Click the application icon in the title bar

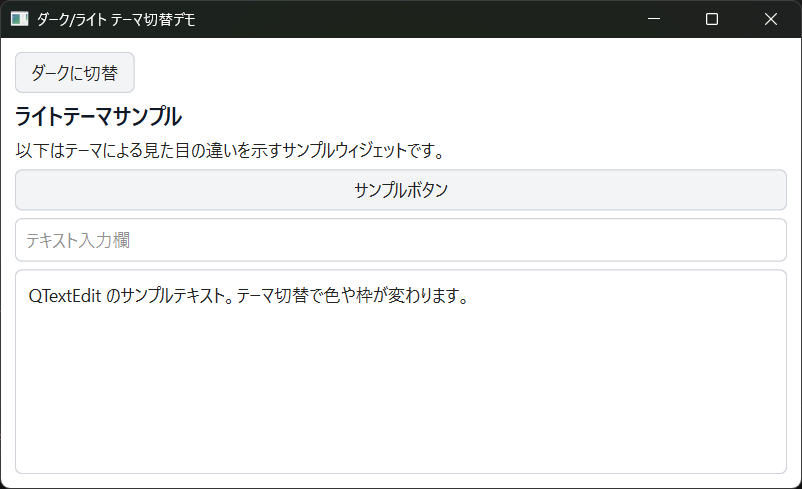click(19, 19)
